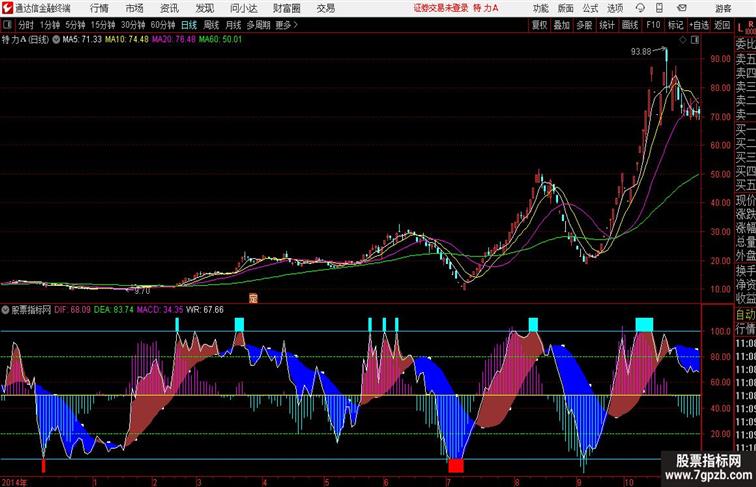
Task: Switch to the 60分钟 period tab
Action: click(163, 25)
